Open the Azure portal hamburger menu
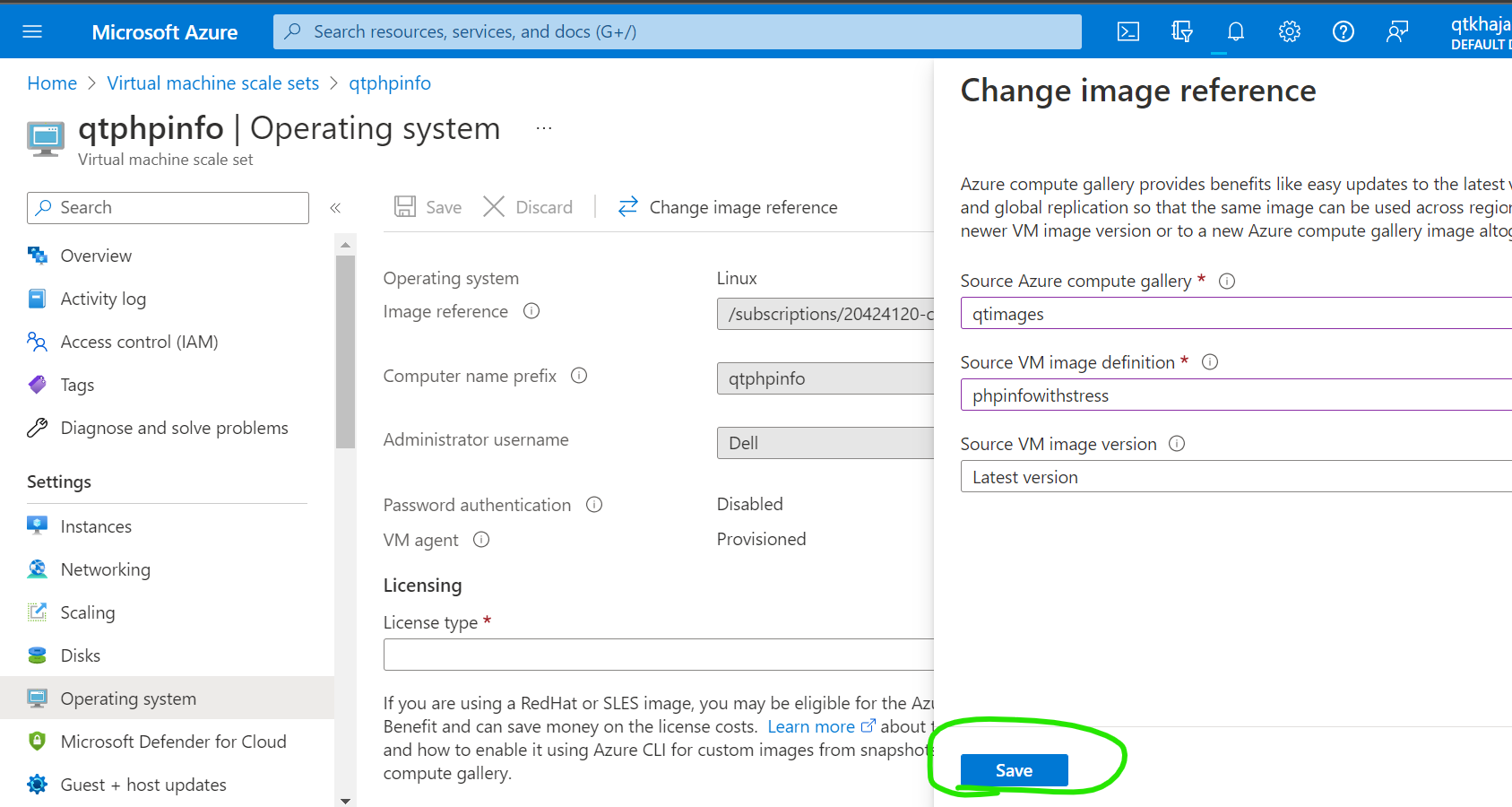 coord(32,31)
